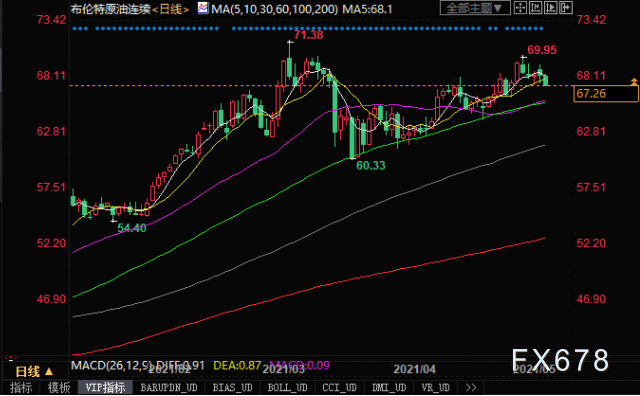The image size is (640, 396).
Task: Select the CCI_UD indicator
Action: pos(340,387)
